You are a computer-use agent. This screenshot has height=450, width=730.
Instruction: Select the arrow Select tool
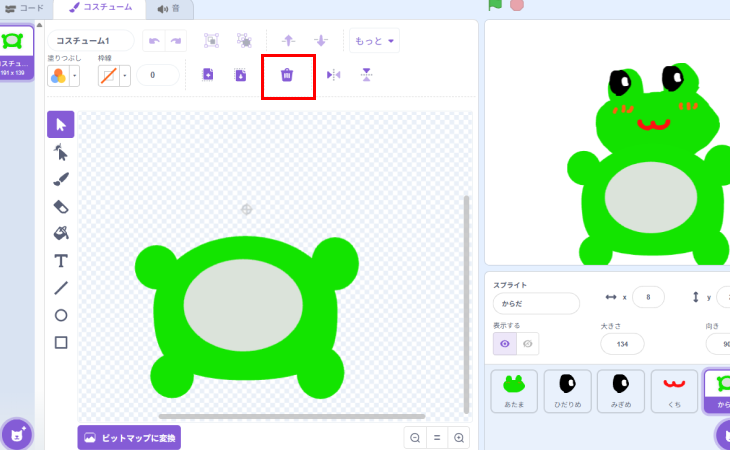[x=61, y=124]
